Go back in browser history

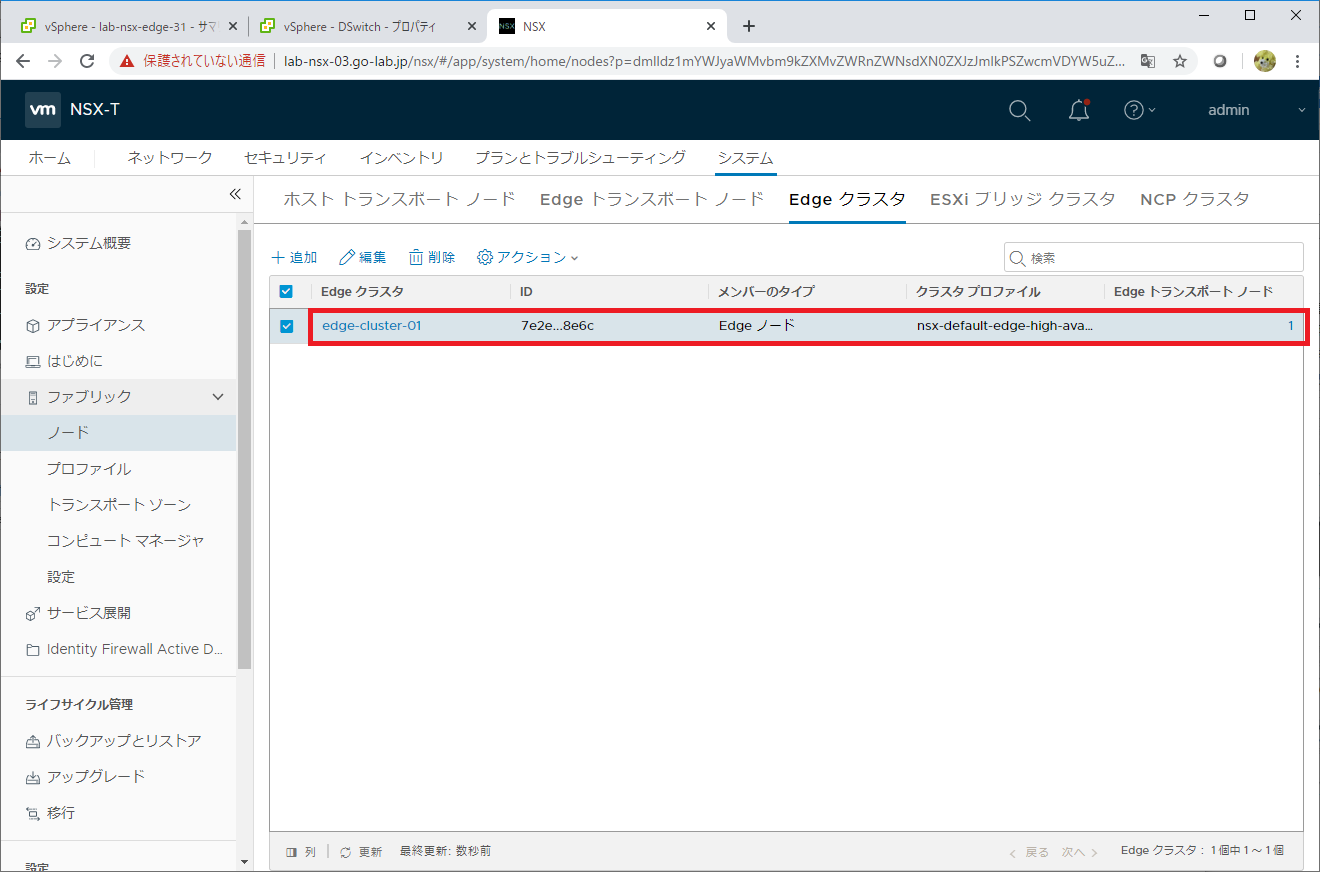pos(23,61)
